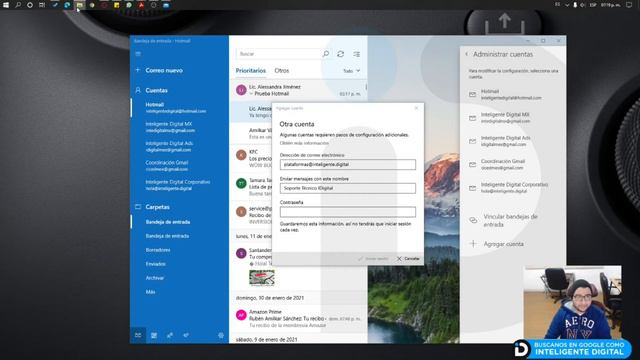Image resolution: width=640 pixels, height=360 pixels.
Task: Go back with arrow in Administrar cuentas
Action: [x=467, y=54]
